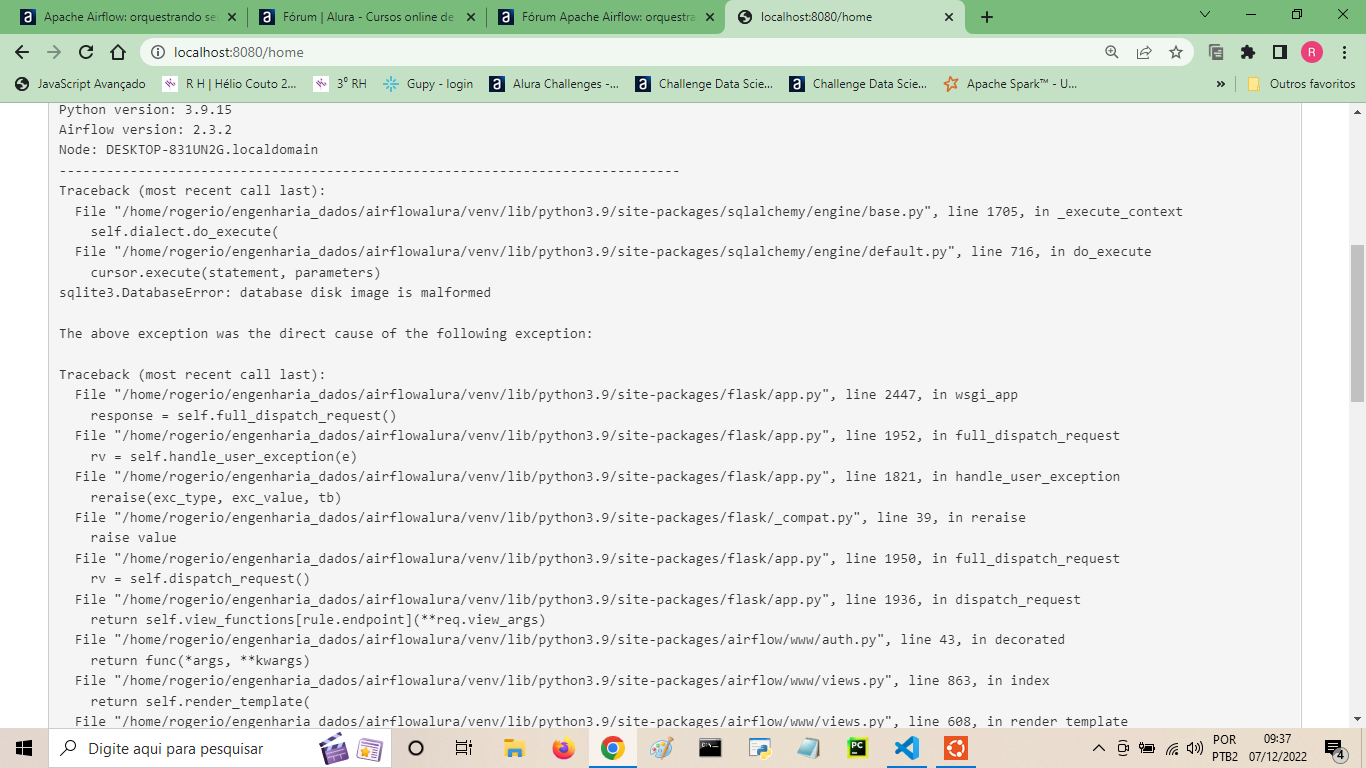The image size is (1366, 768).
Task: Open the volume control in system tray
Action: tap(1195, 748)
